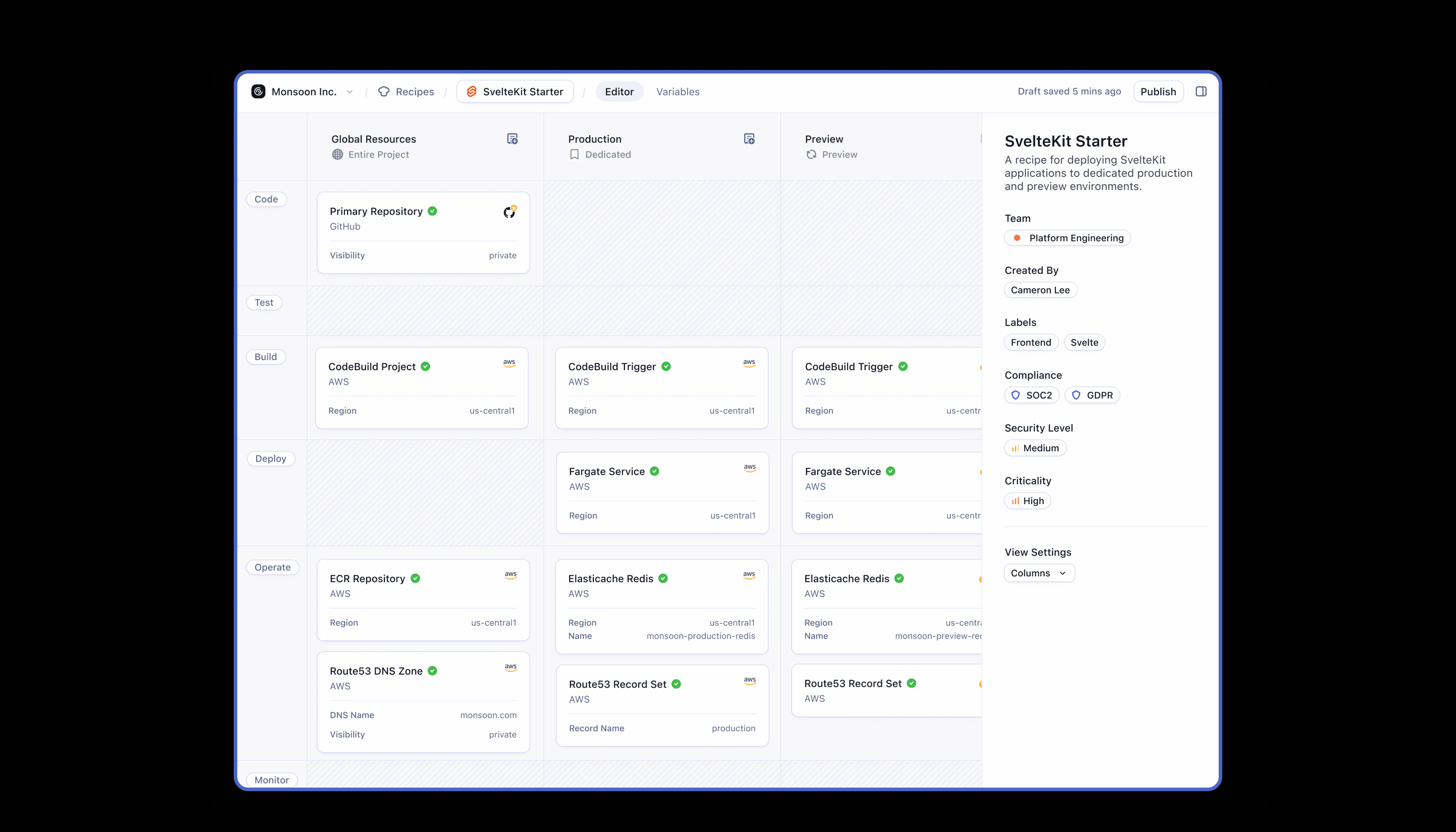This screenshot has width=1456, height=832.
Task: Click the globe icon beside Entire Project
Action: tap(338, 154)
